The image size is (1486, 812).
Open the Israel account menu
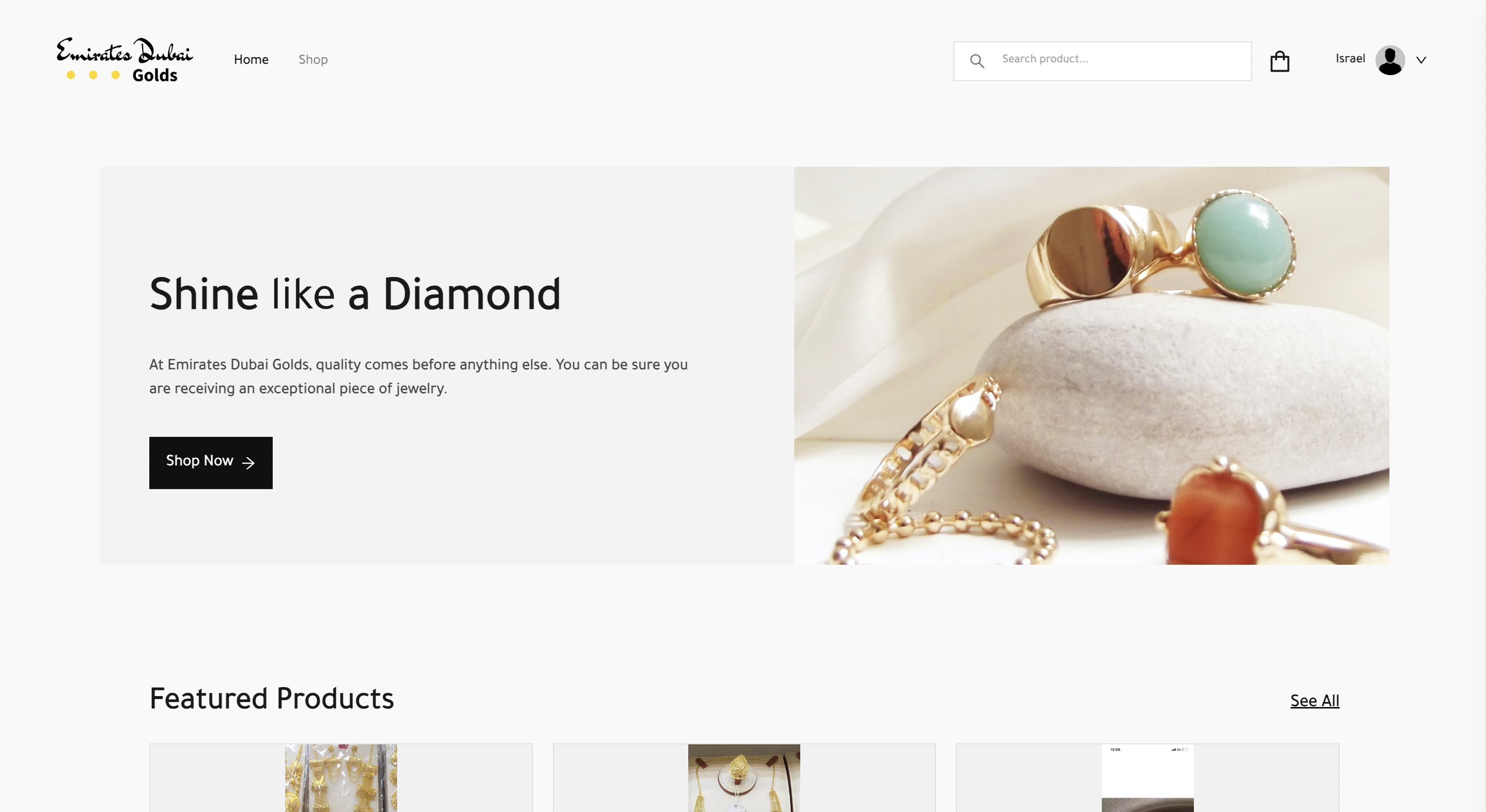click(1350, 59)
